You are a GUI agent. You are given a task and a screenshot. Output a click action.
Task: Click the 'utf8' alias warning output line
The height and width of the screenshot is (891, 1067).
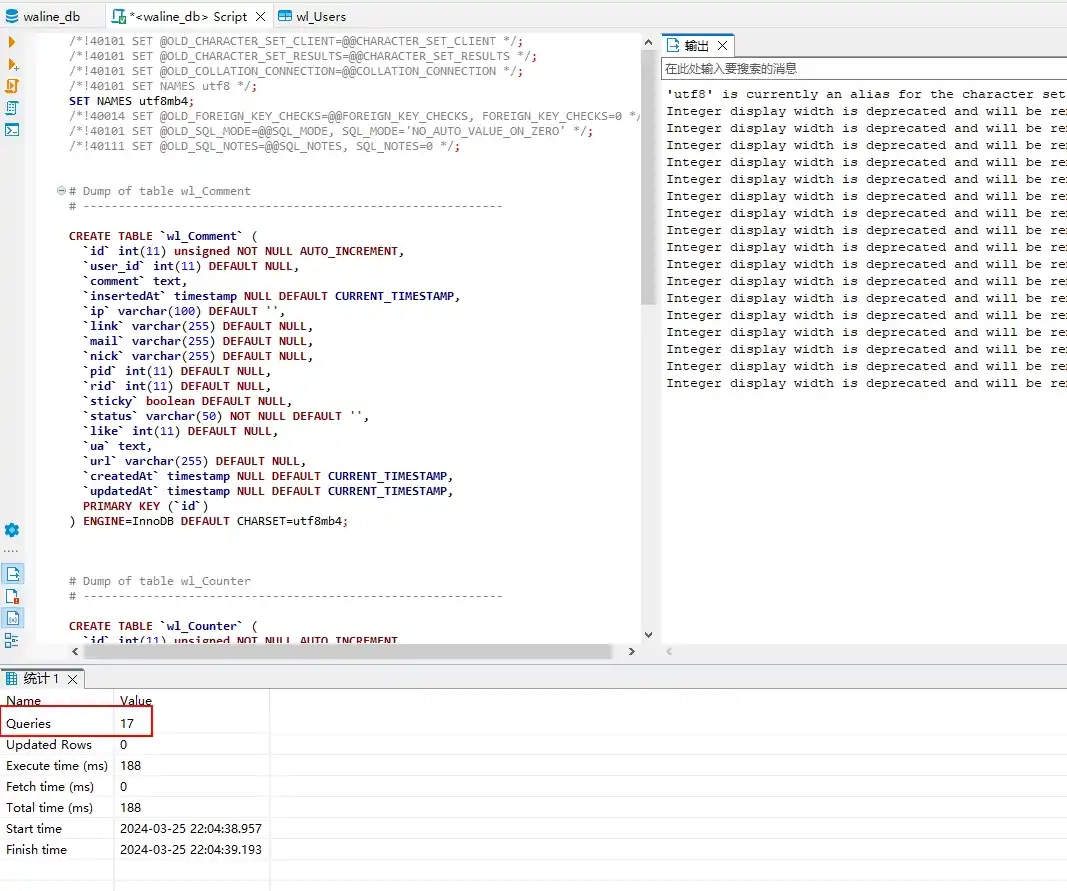tap(866, 94)
